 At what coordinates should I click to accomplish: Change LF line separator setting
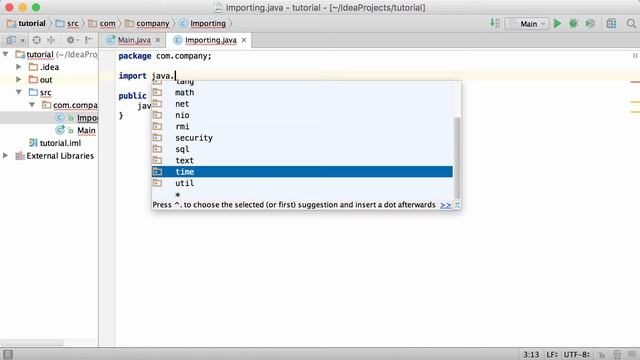pos(552,354)
